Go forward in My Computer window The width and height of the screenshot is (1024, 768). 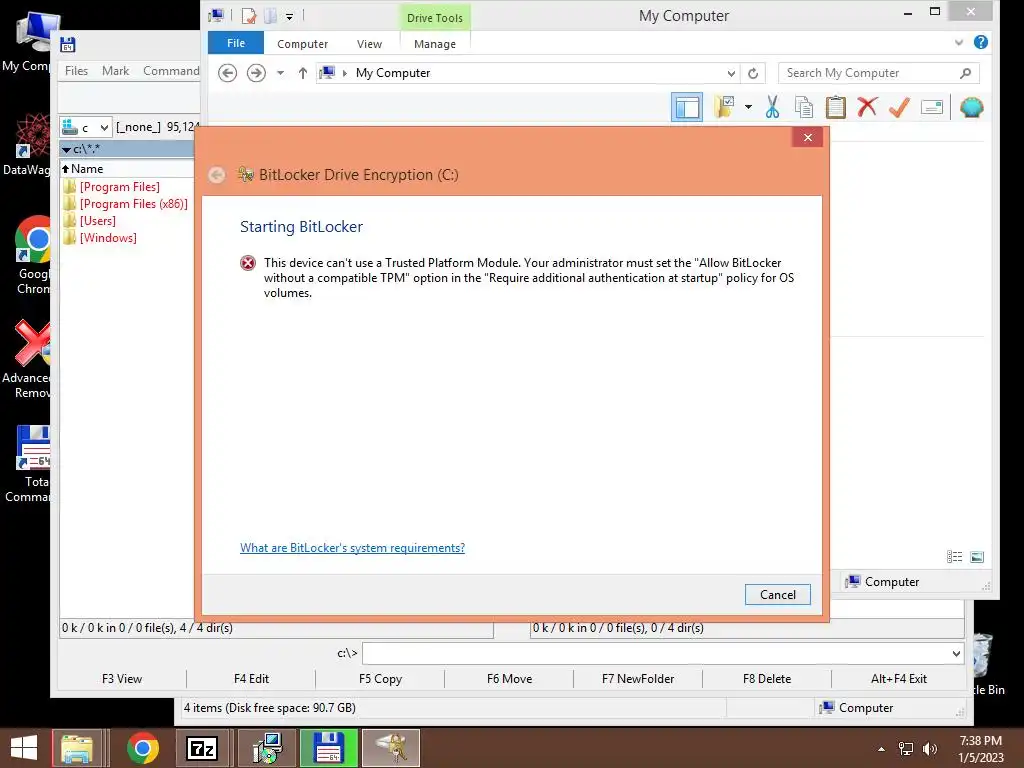coord(256,72)
